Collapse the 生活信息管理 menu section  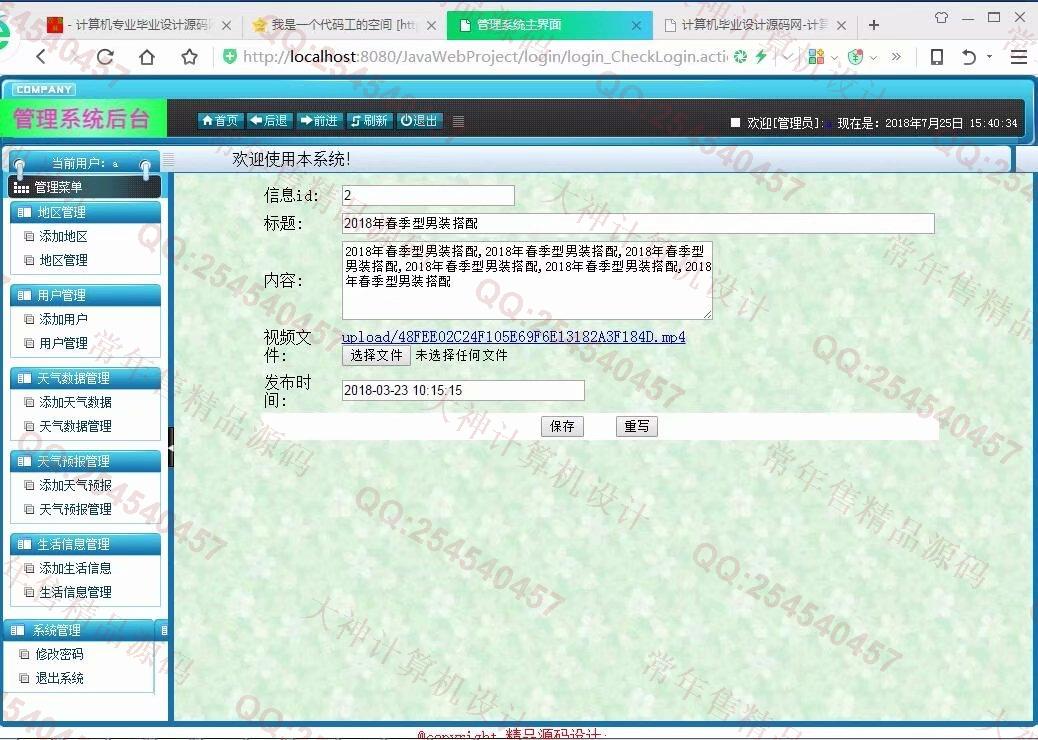(x=85, y=544)
